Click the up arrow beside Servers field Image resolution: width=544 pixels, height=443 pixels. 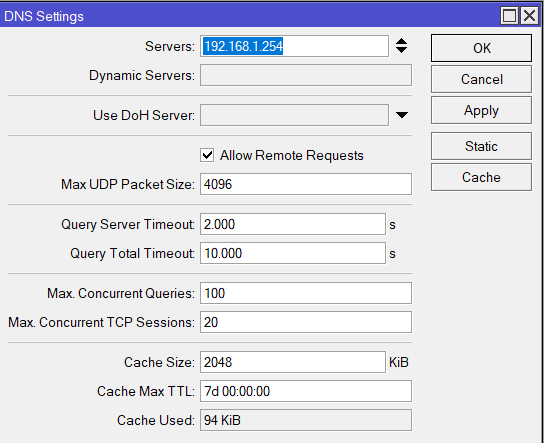tap(401, 41)
